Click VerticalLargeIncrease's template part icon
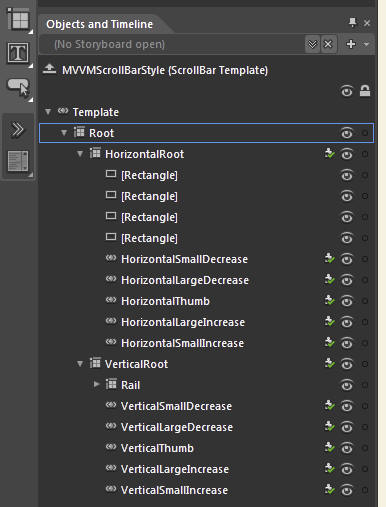Image resolution: width=386 pixels, height=507 pixels. tap(329, 468)
